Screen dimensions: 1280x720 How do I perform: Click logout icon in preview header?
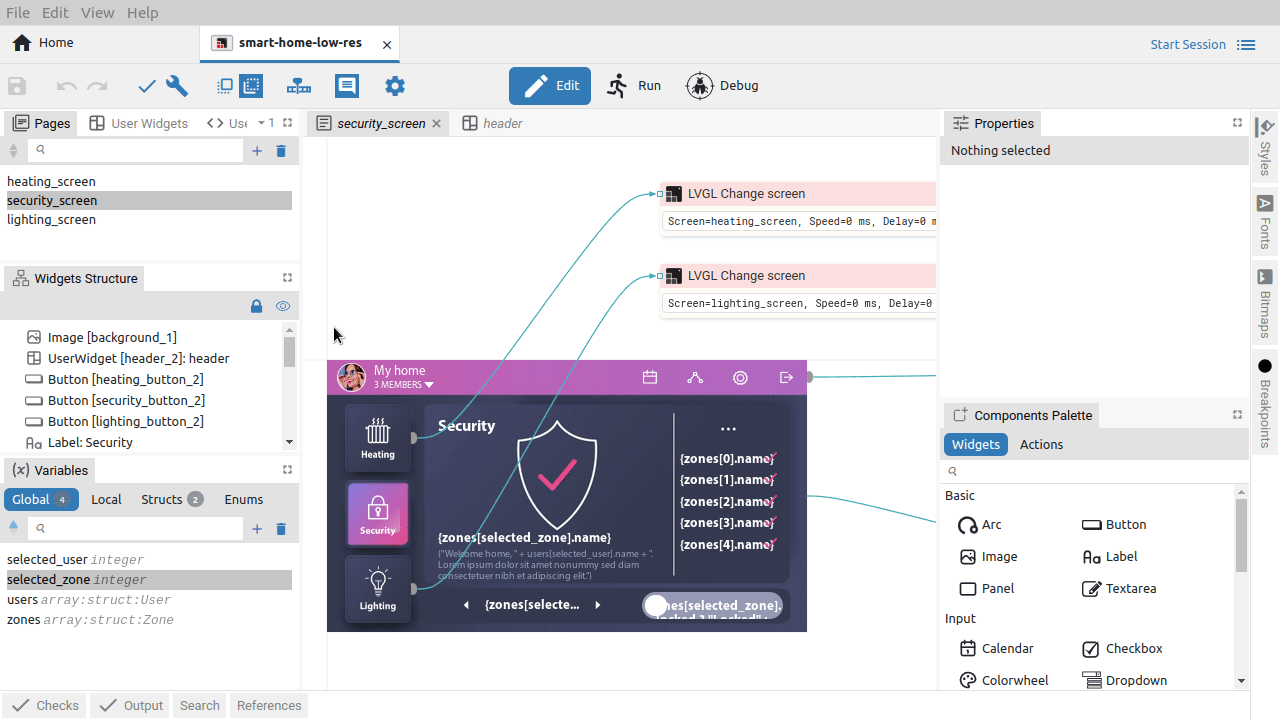(786, 377)
